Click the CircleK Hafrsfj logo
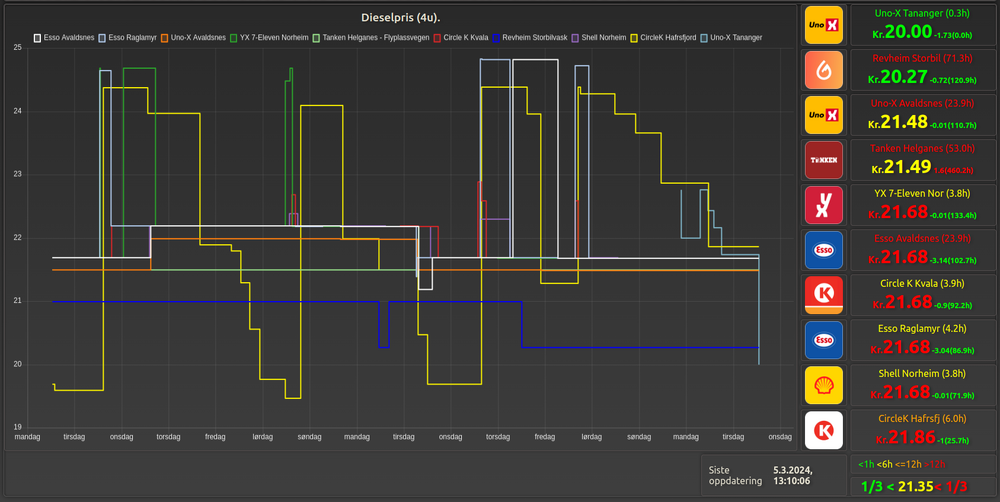This screenshot has width=1000, height=502. (x=824, y=430)
